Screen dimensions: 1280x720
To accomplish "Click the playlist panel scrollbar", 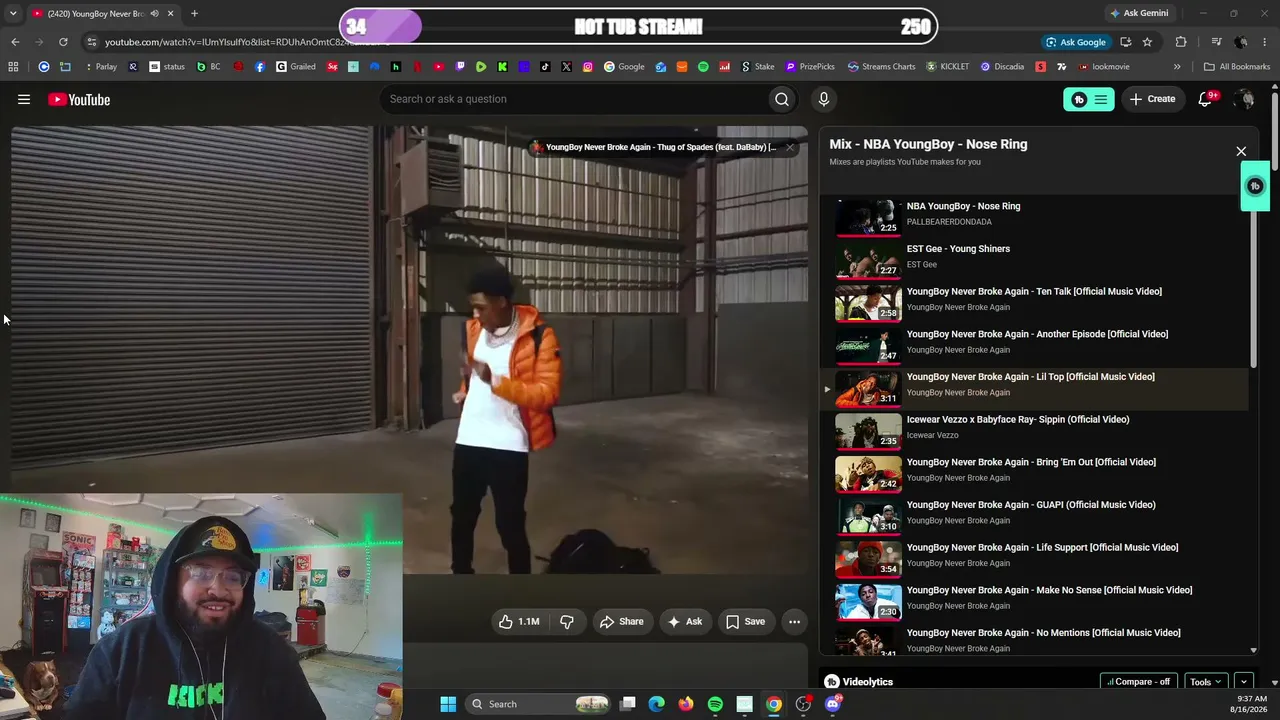I will (1253, 290).
